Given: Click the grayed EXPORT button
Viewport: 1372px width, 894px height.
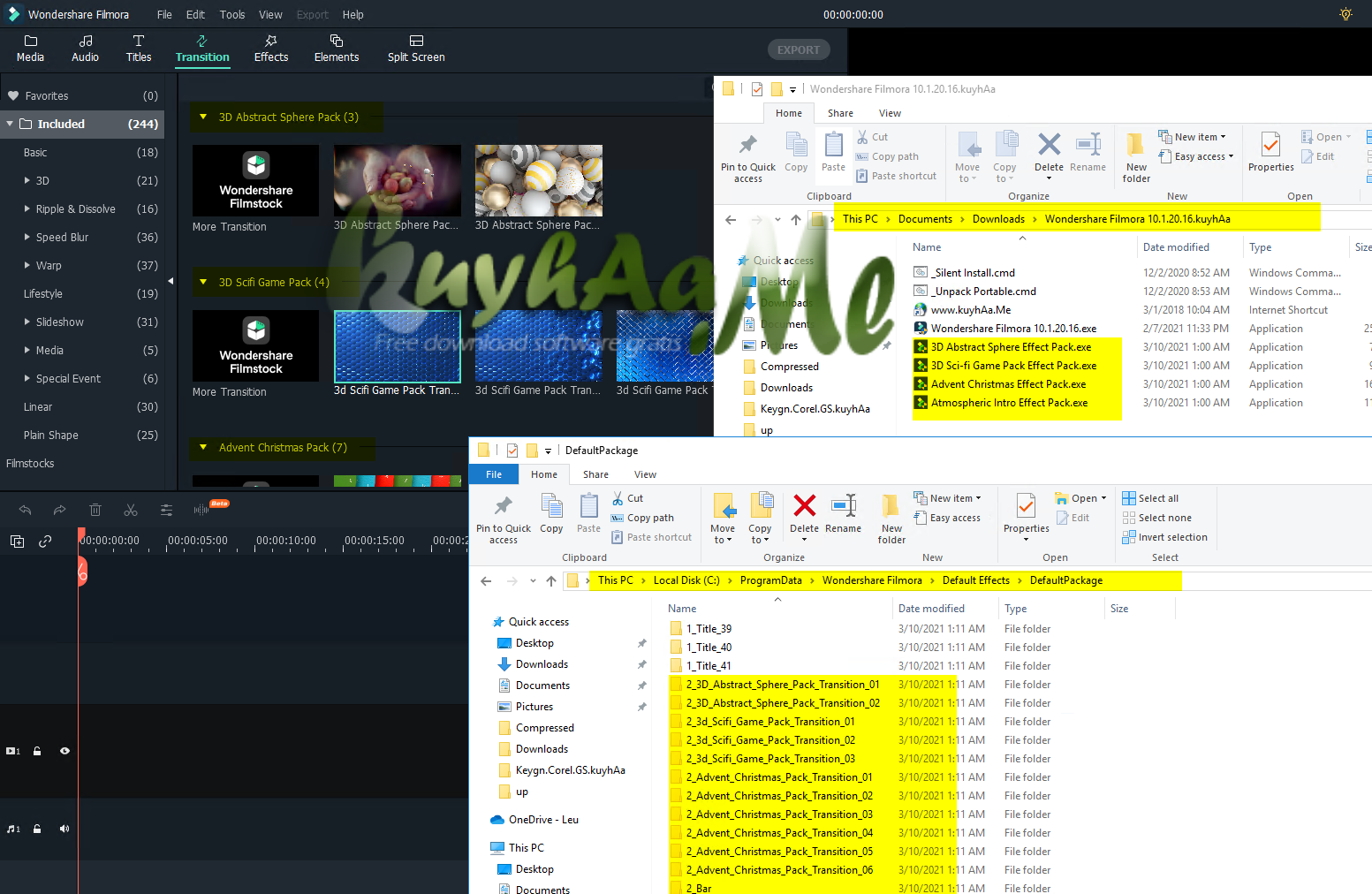Looking at the screenshot, I should click(x=799, y=50).
